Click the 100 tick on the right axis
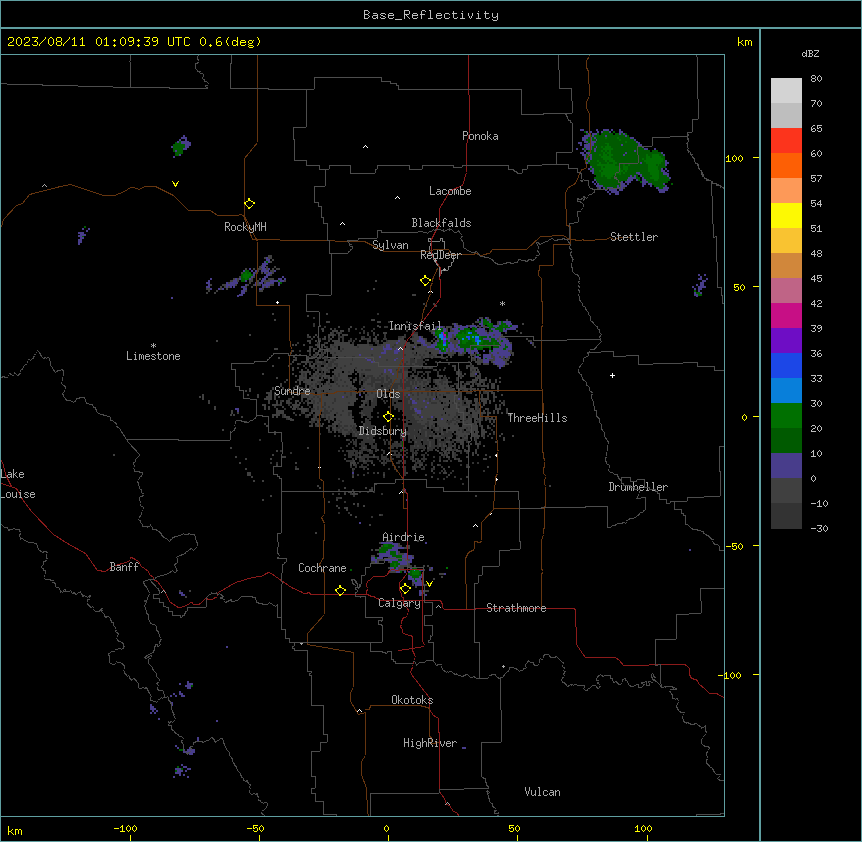The width and height of the screenshot is (862, 842). click(734, 158)
